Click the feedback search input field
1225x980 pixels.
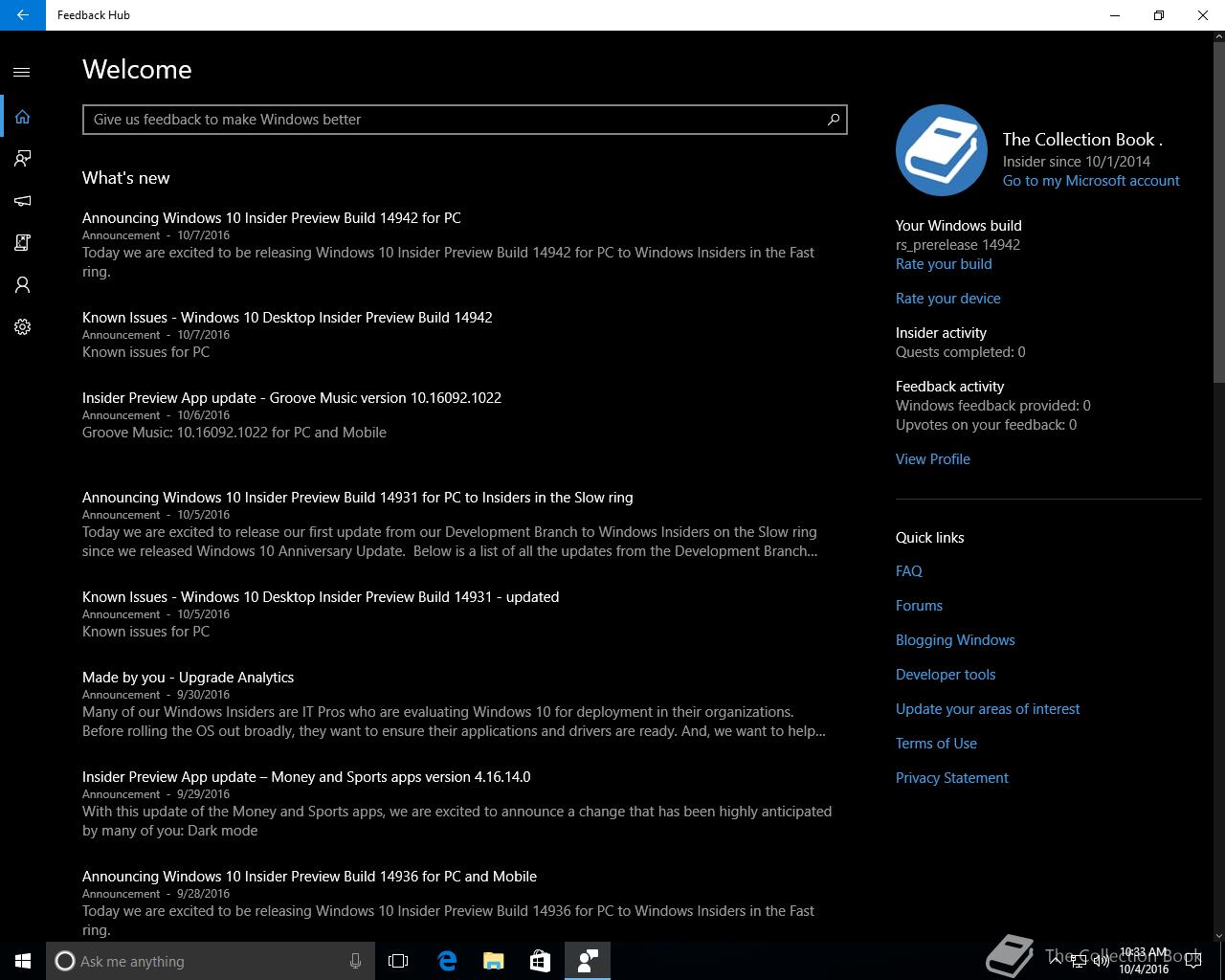pos(465,120)
